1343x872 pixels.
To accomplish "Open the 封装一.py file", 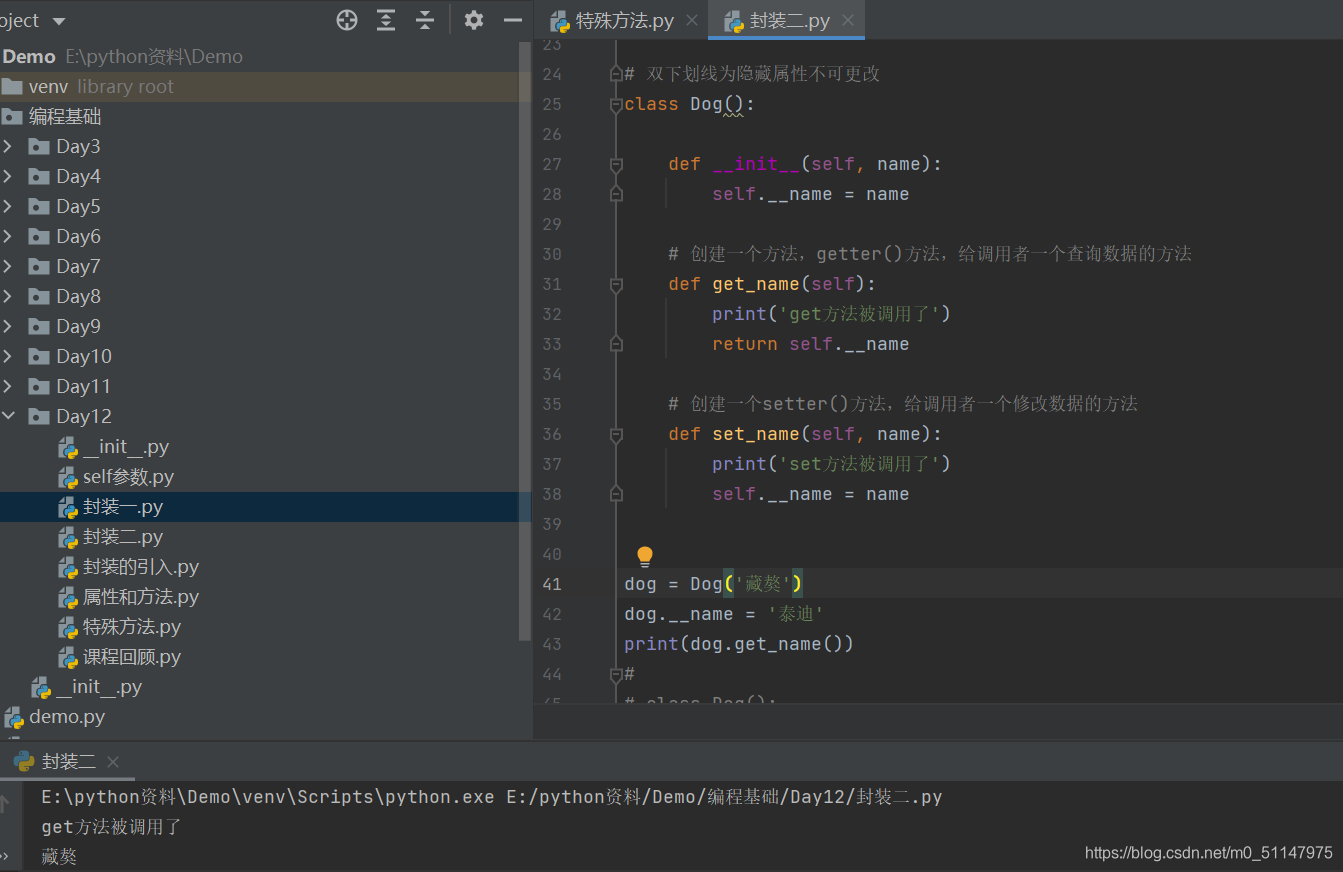I will 123,507.
